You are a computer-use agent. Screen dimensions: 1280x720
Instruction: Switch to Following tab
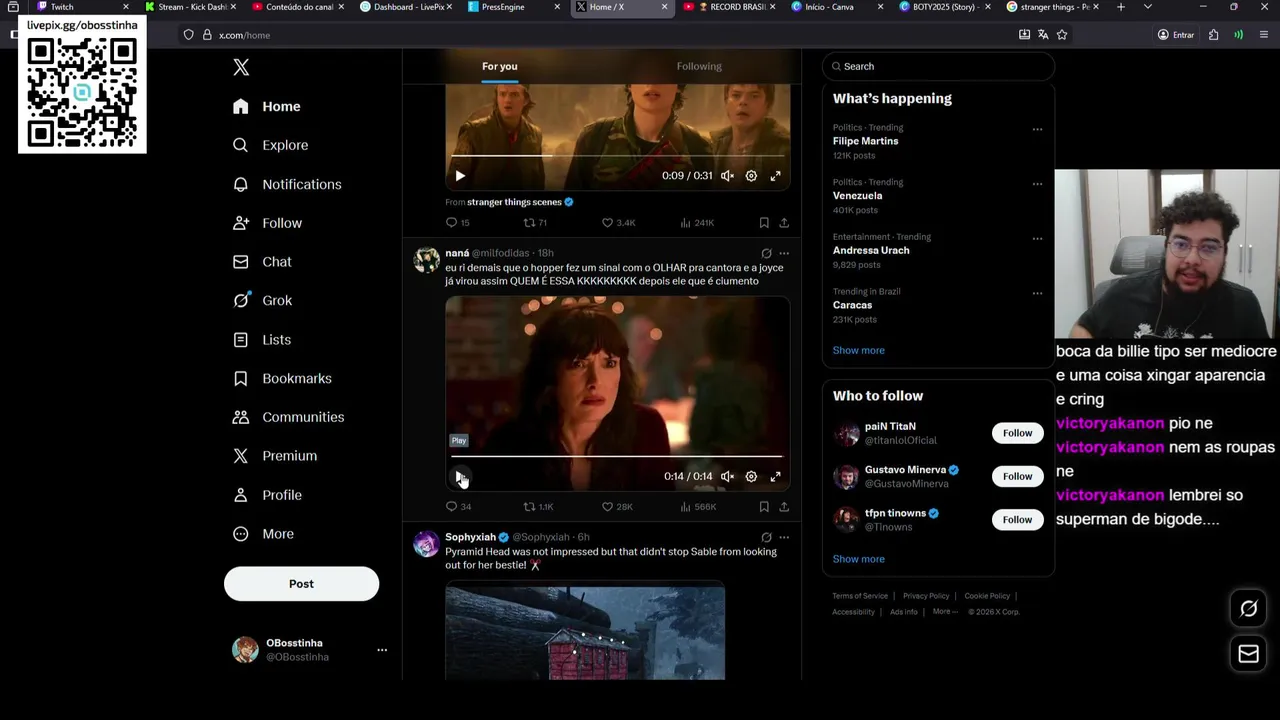point(699,66)
